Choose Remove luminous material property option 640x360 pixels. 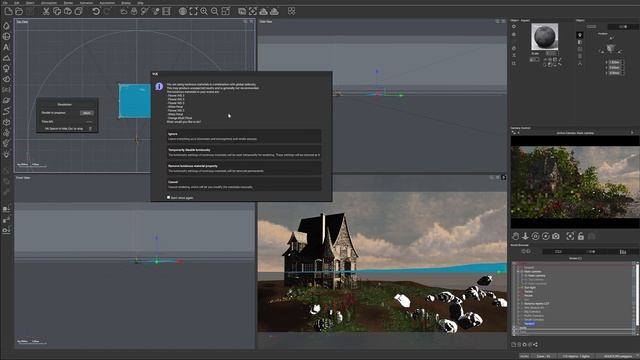pos(244,169)
